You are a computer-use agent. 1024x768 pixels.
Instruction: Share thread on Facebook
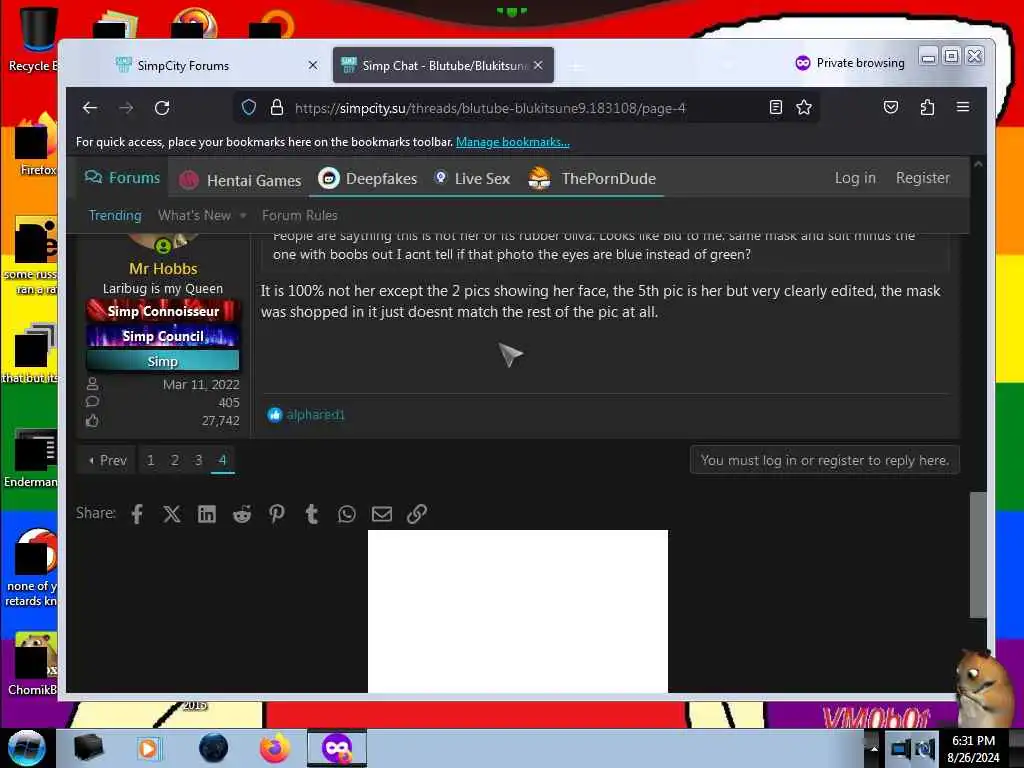137,514
